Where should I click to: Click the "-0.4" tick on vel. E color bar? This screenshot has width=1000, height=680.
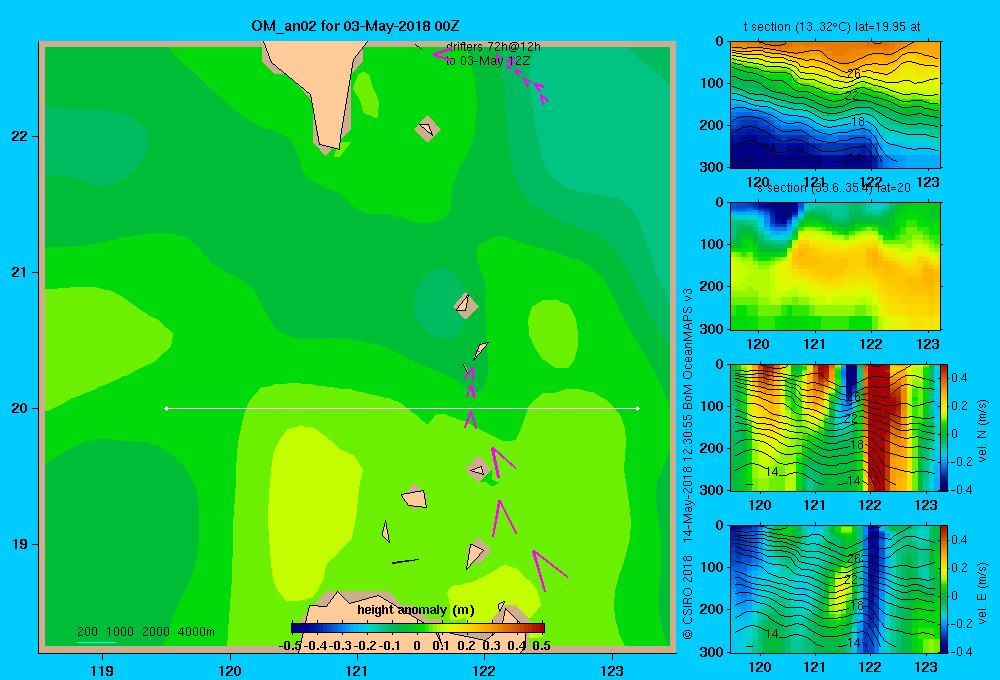[961, 651]
